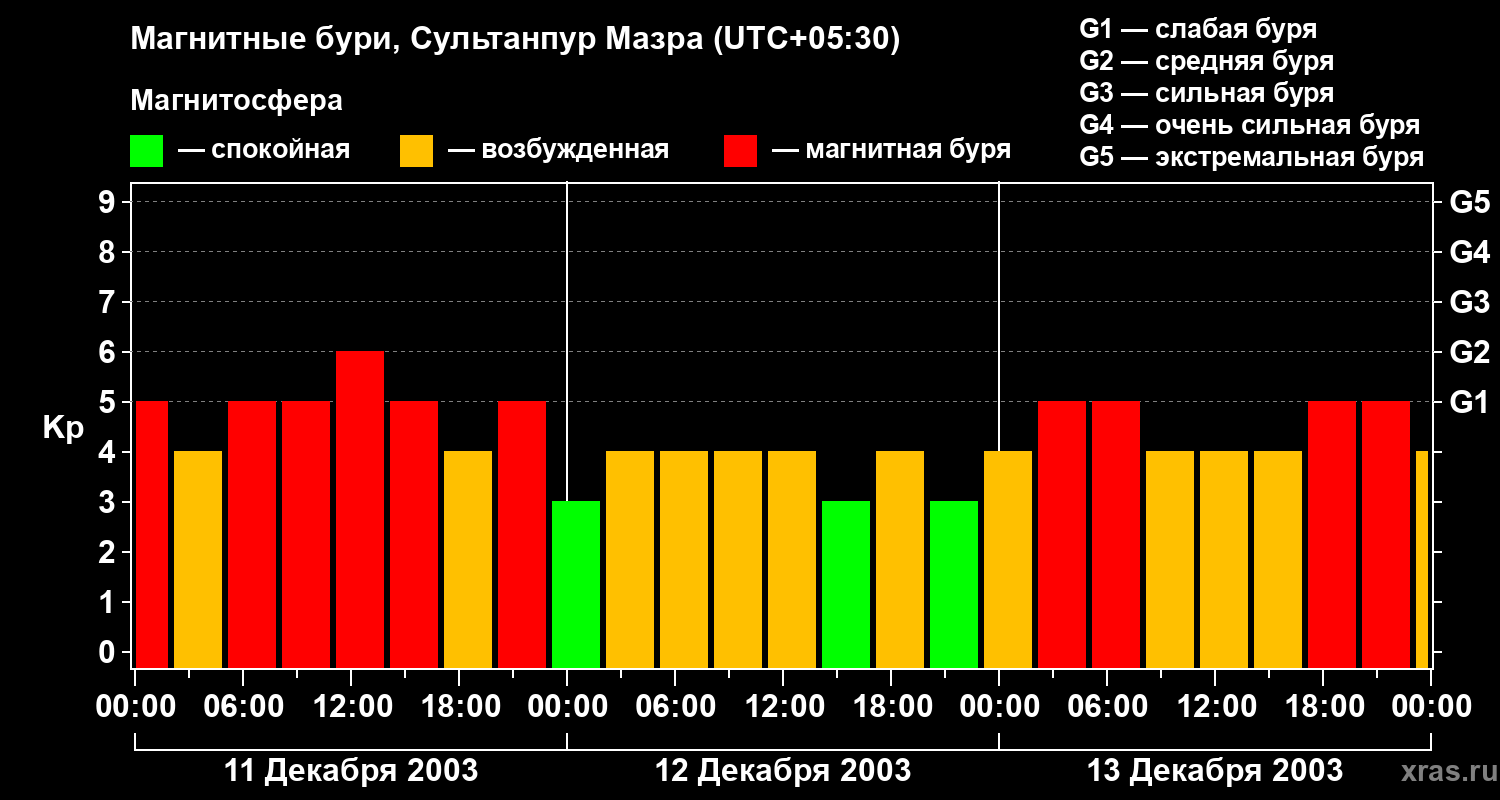Click the red bar reaching Kp 6

(360, 510)
